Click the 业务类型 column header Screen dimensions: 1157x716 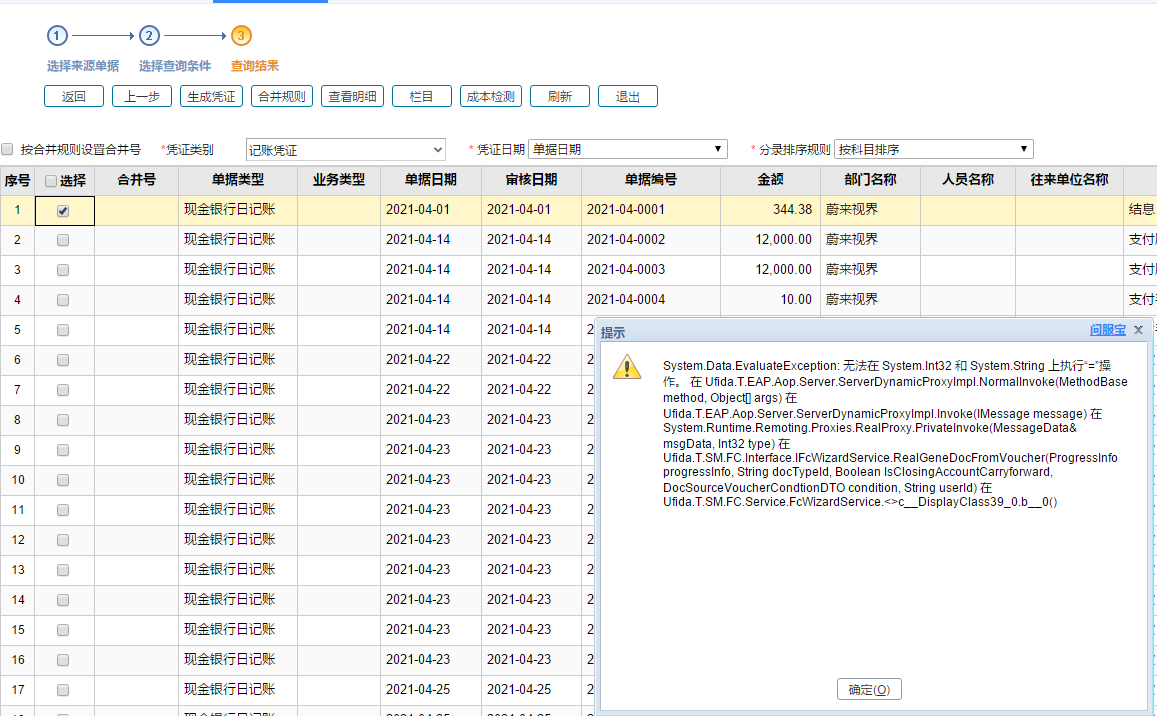339,180
